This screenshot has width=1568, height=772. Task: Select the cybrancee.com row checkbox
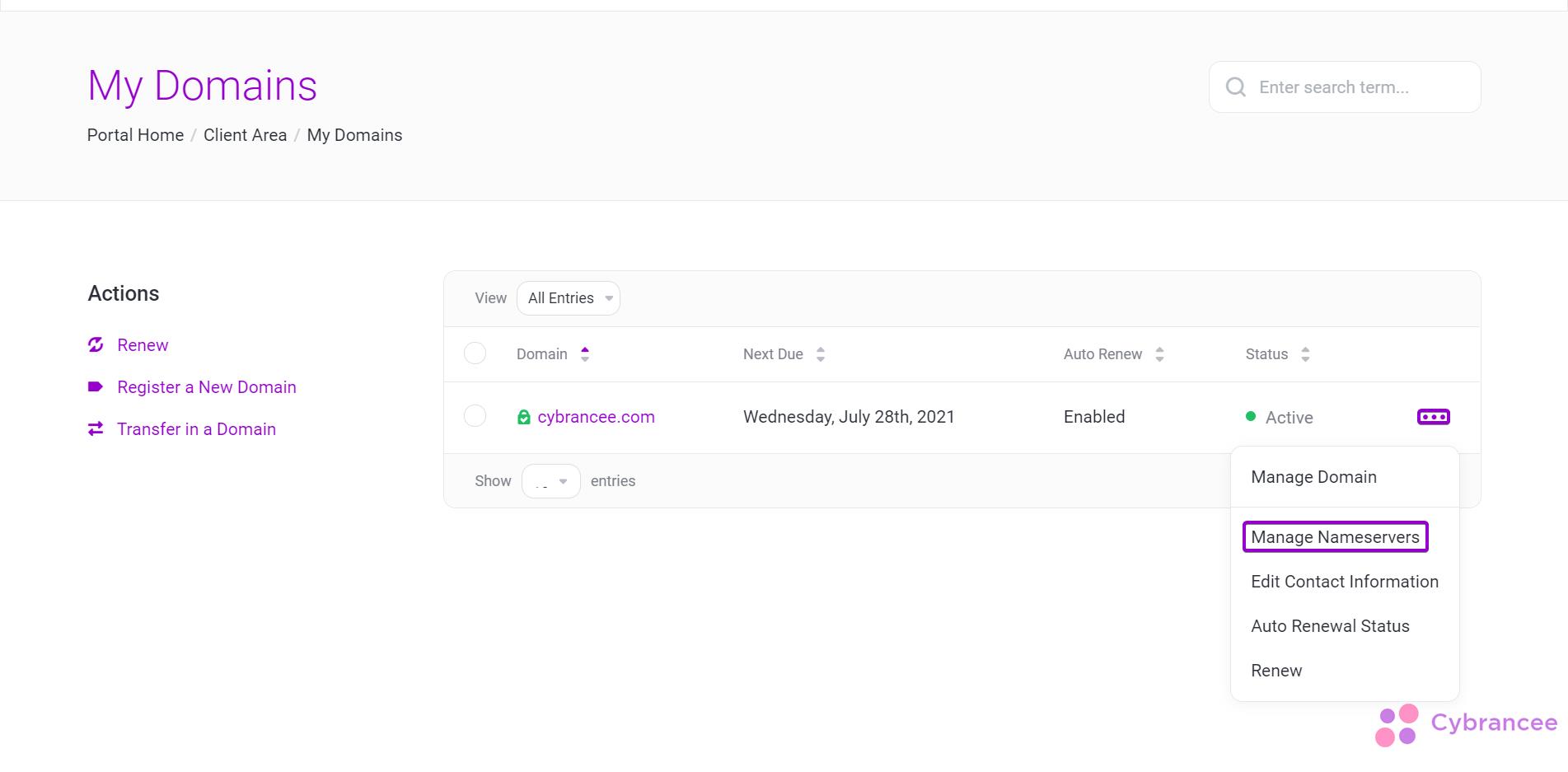pyautogui.click(x=475, y=416)
